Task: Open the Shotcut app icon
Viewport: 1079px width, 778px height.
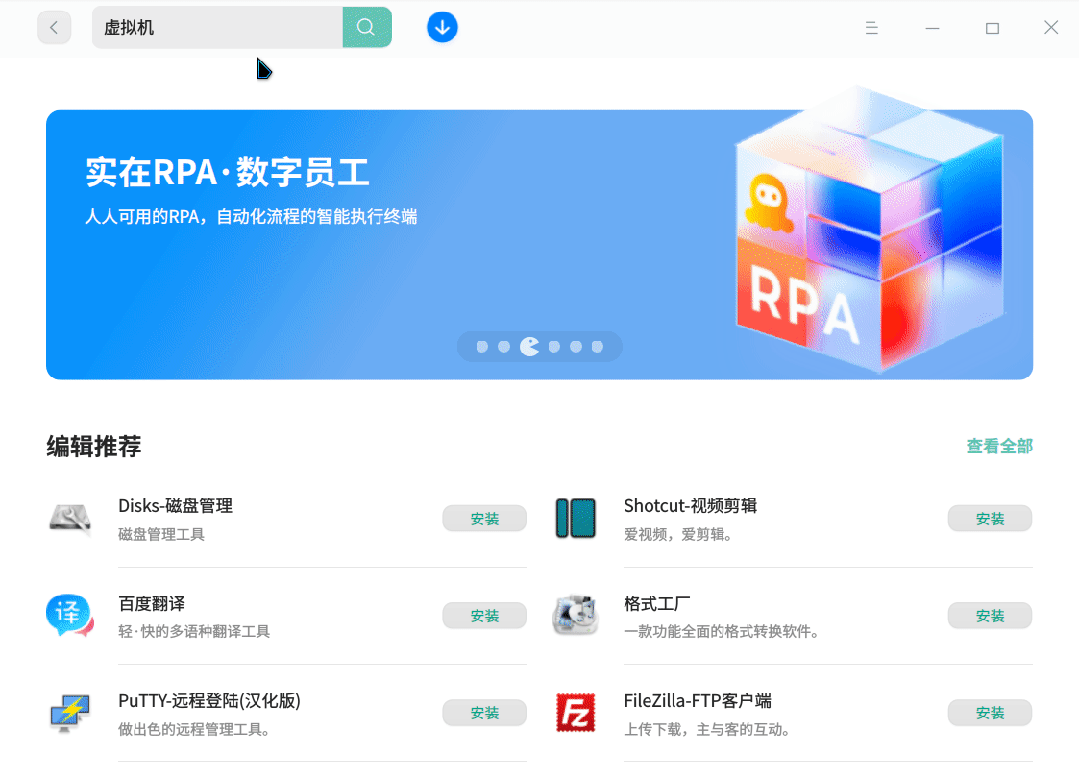Action: tap(575, 518)
